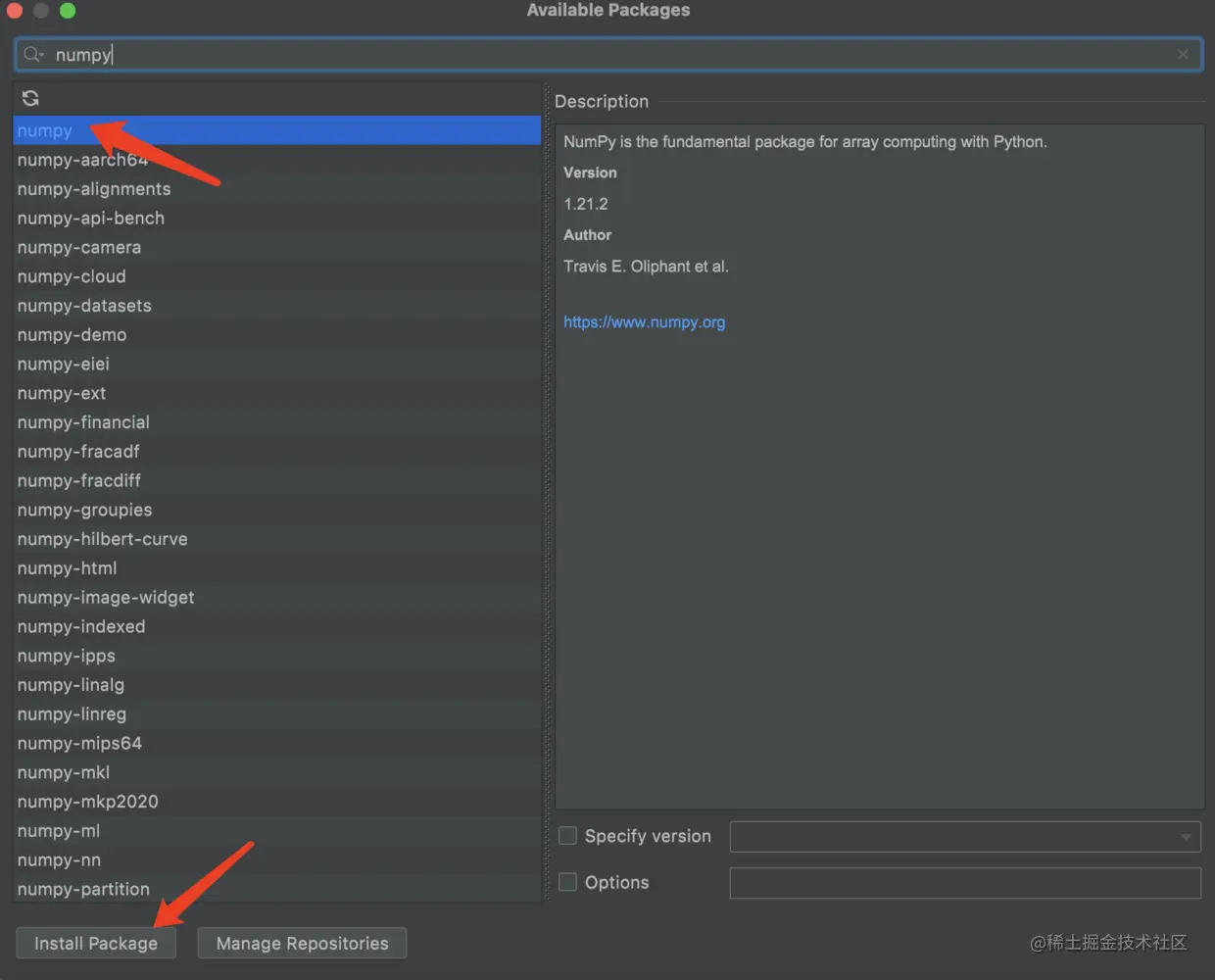The width and height of the screenshot is (1215, 980).
Task: Select the numpy-api-bench entry
Action: point(91,219)
